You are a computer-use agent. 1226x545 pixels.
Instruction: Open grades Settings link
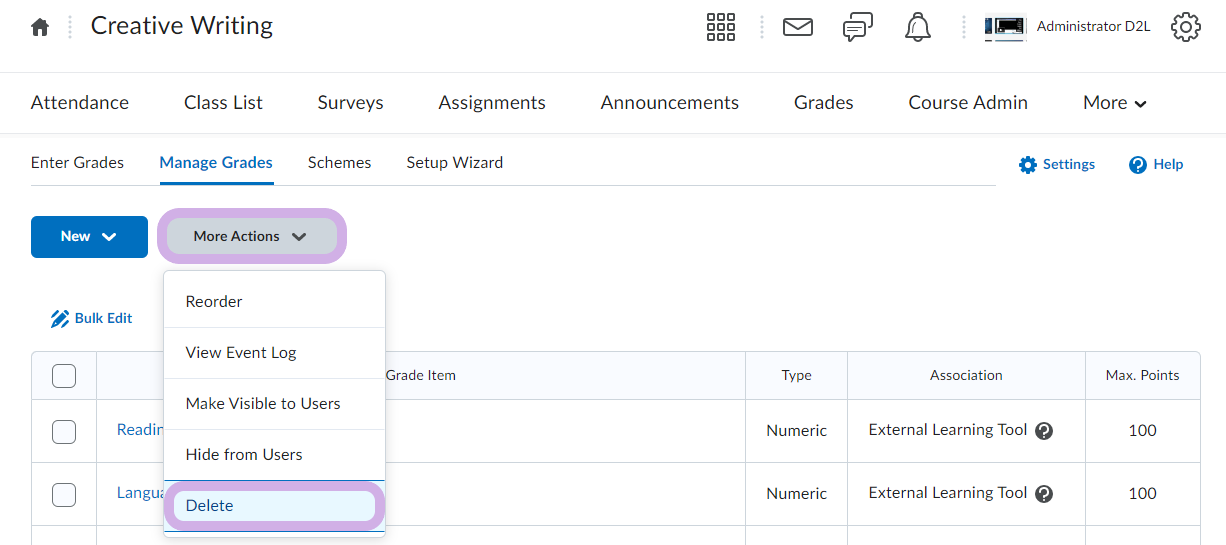(x=1057, y=165)
